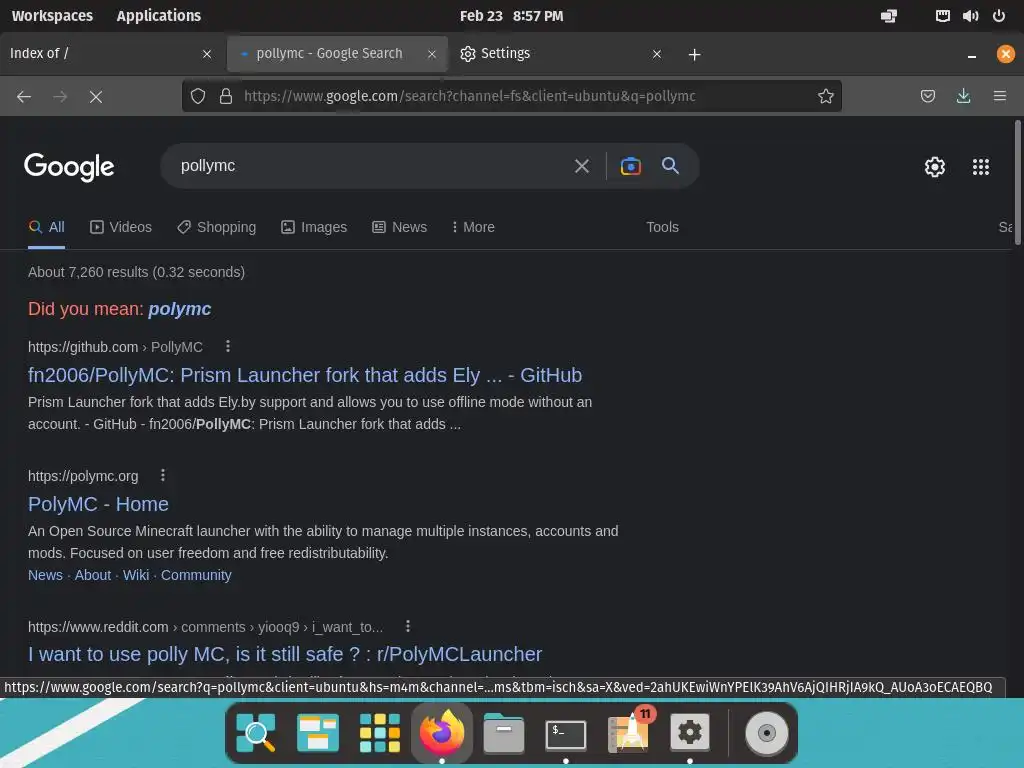1024x768 pixels.
Task: Open the polymc.org Community sitelink
Action: [x=196, y=575]
